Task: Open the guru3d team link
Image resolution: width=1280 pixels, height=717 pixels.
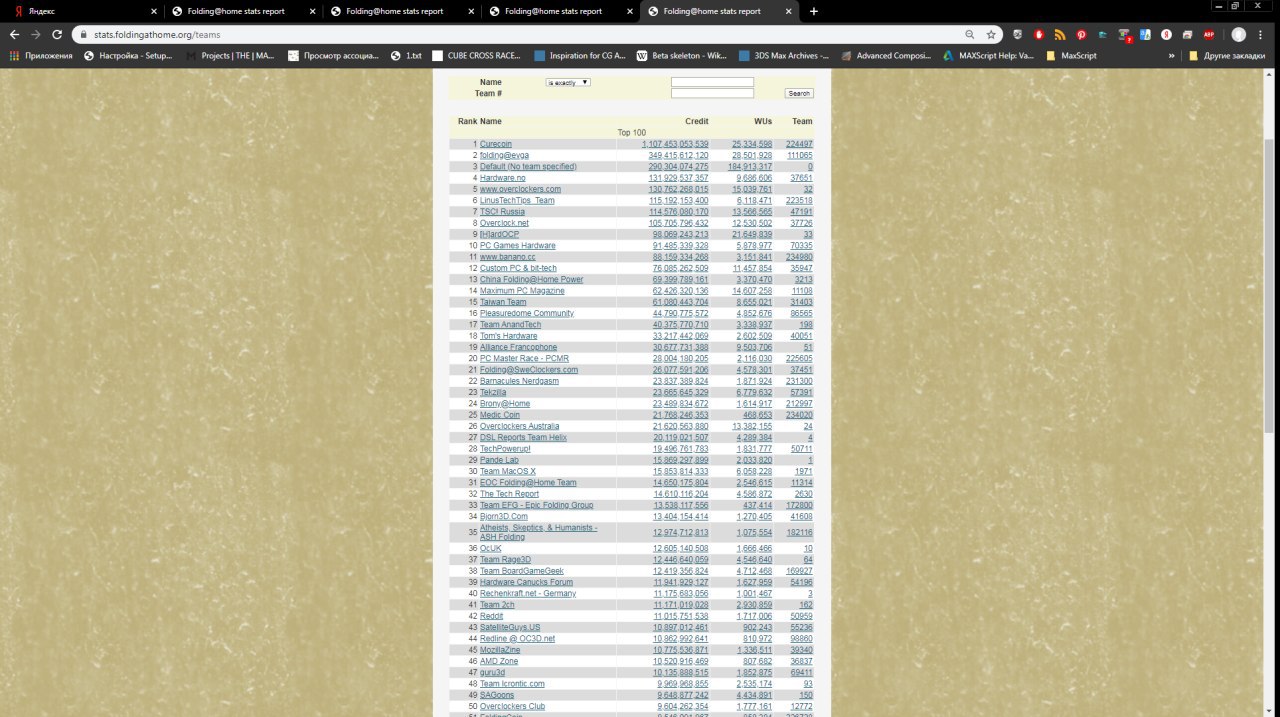Action: (x=492, y=672)
